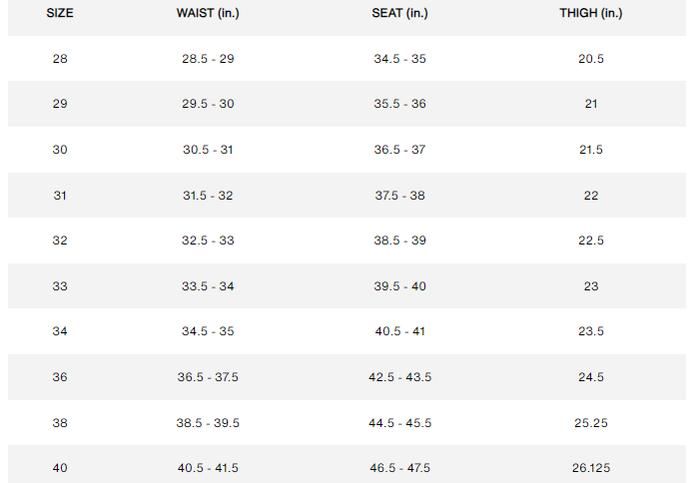Click the size 40 row label

(x=60, y=468)
